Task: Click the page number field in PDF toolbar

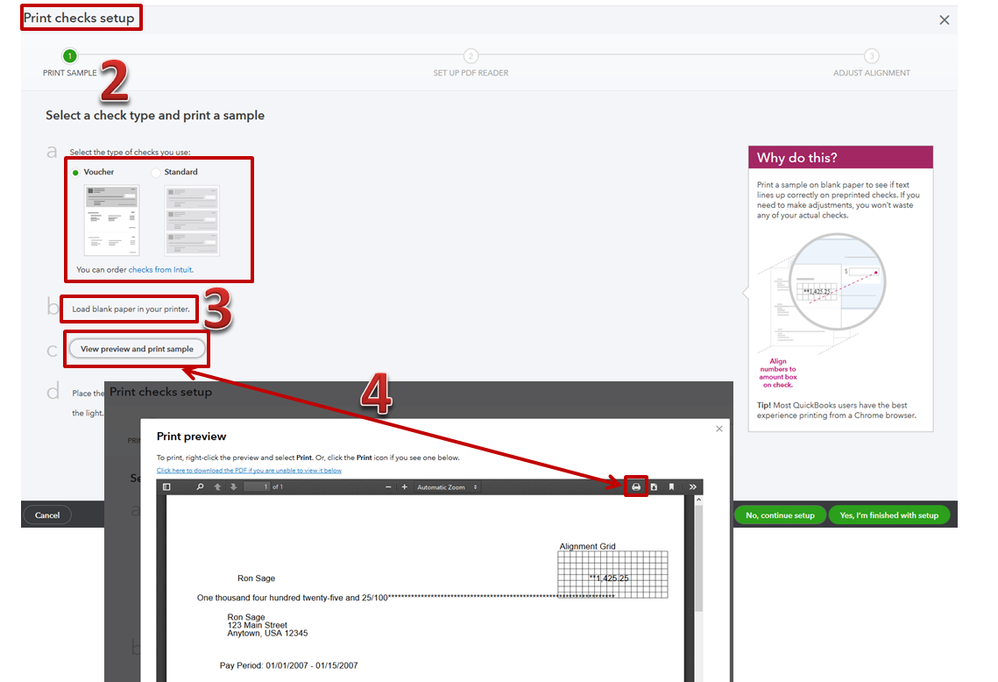Action: 258,487
